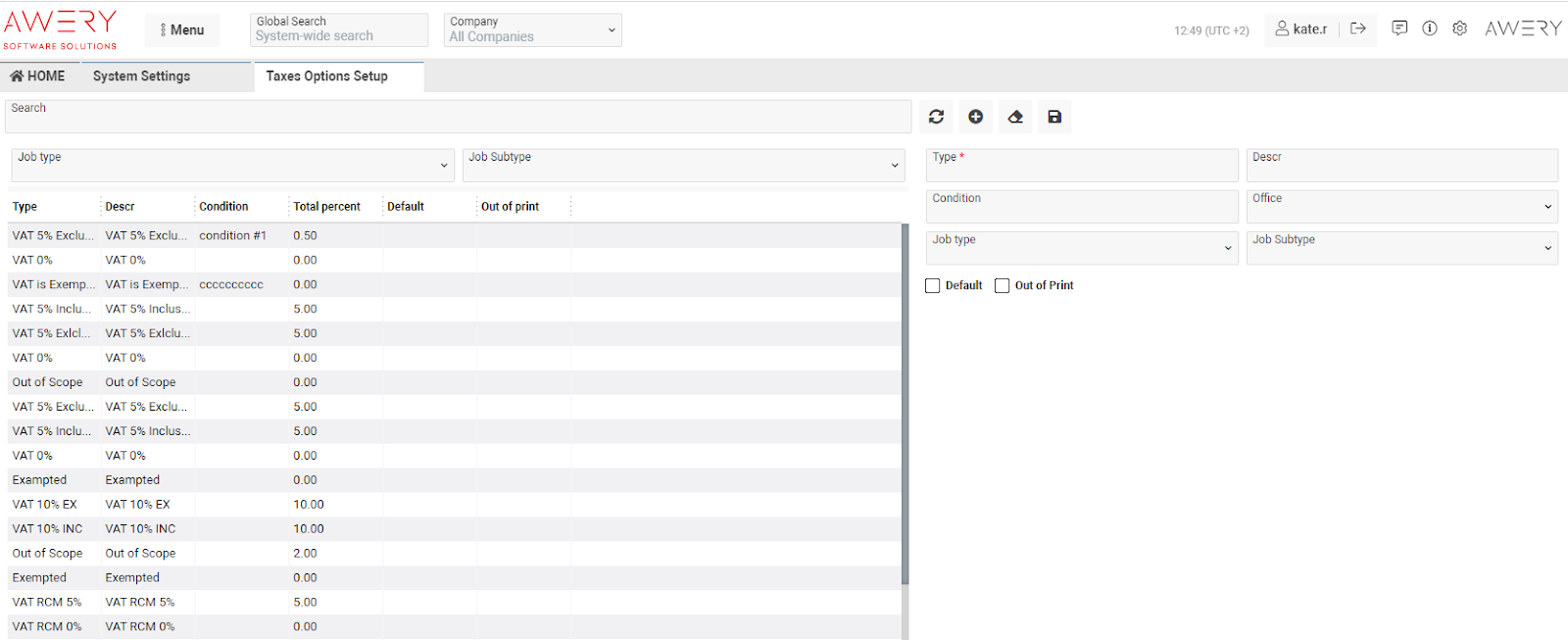Click the add new record plus icon

point(975,117)
